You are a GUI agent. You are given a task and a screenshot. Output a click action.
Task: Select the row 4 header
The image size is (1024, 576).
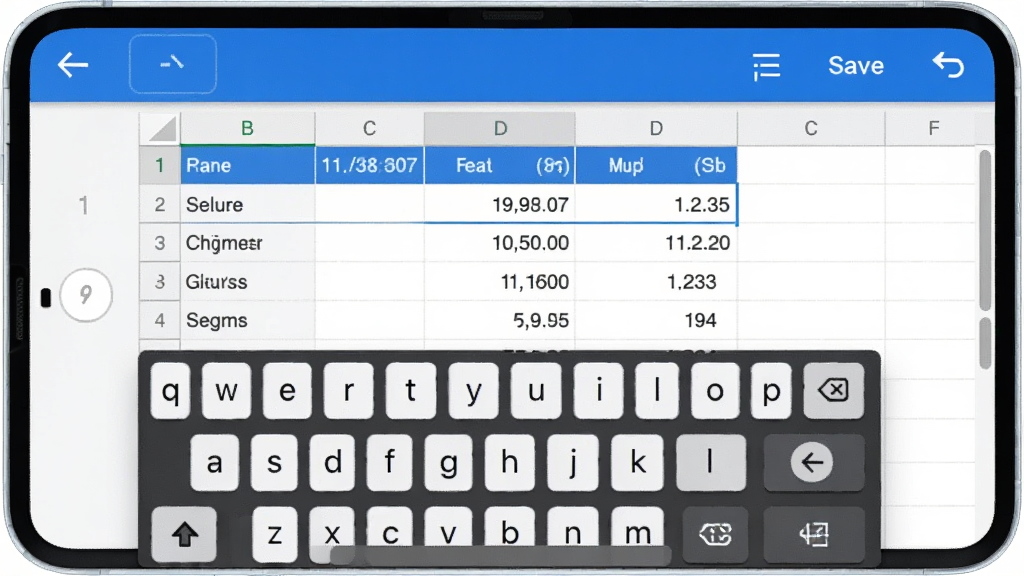tap(159, 320)
